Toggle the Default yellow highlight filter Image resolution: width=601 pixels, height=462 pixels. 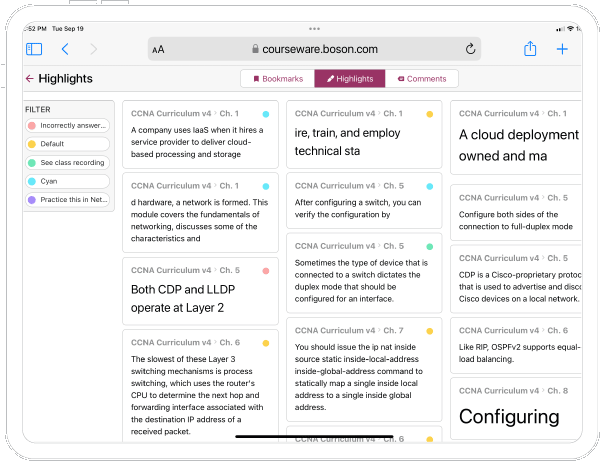point(67,144)
